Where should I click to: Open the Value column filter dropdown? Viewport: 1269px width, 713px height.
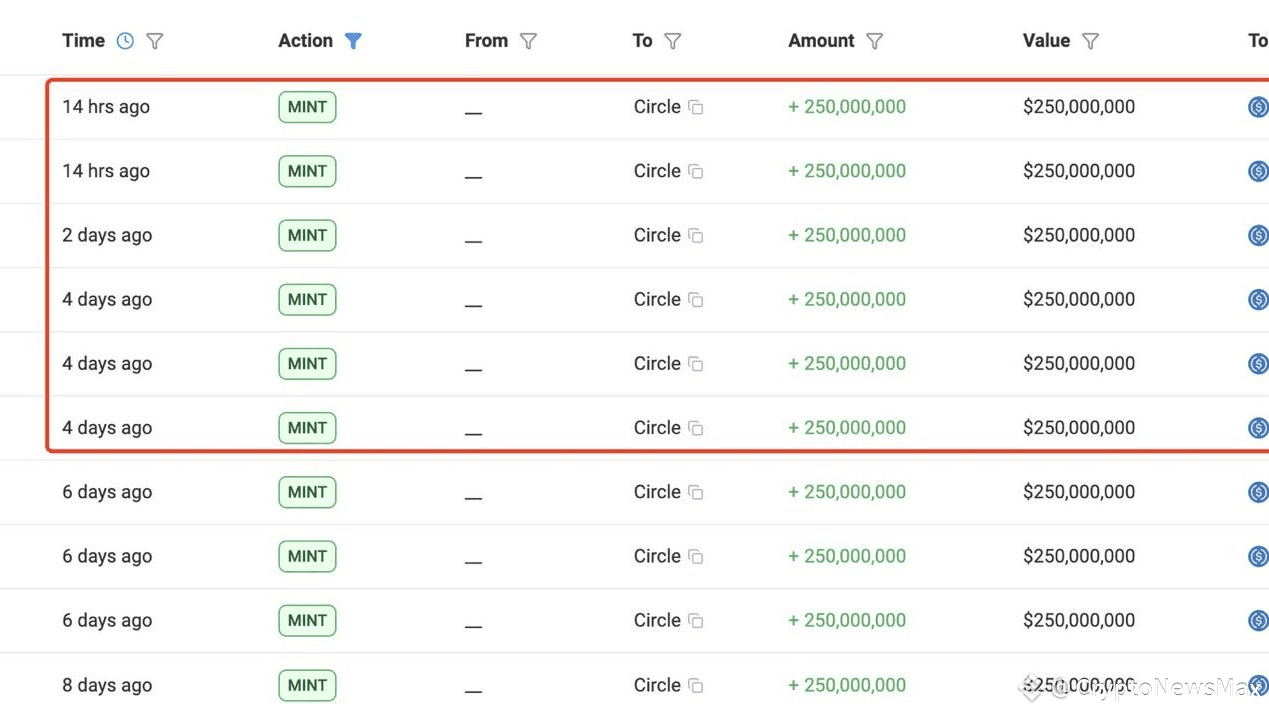[1090, 40]
